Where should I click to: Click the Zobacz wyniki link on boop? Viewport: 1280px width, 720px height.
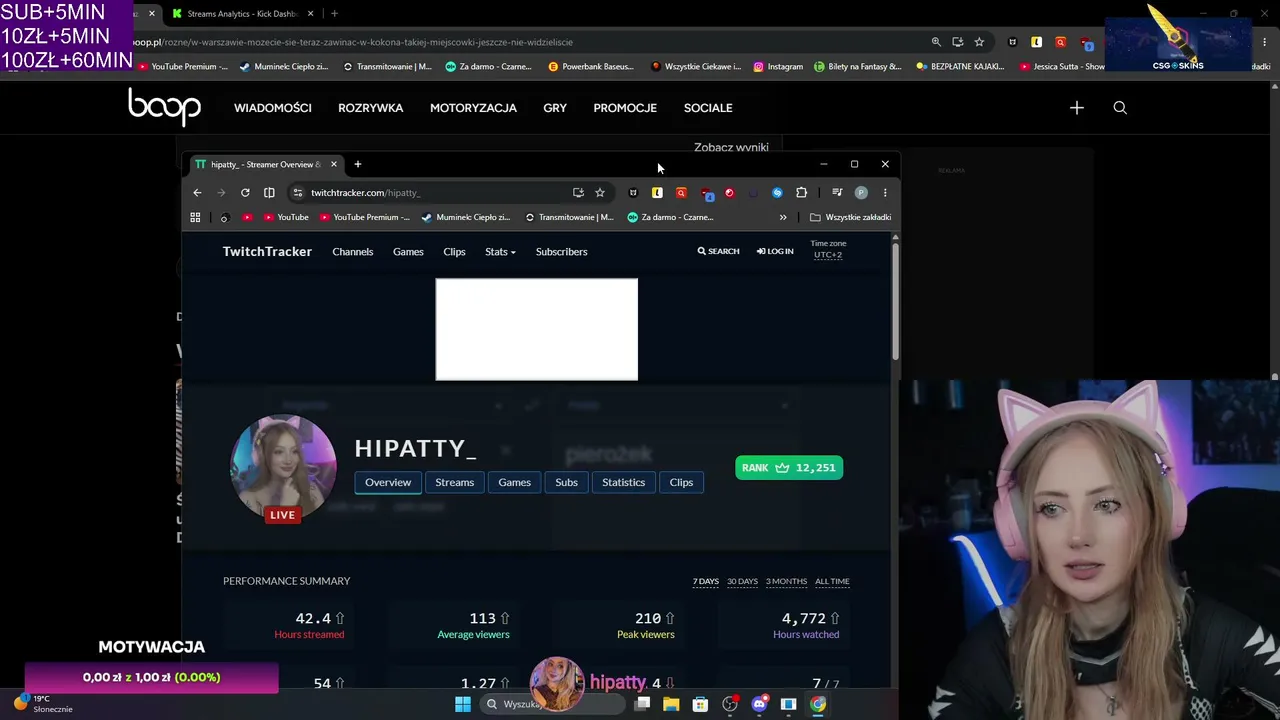(x=731, y=147)
